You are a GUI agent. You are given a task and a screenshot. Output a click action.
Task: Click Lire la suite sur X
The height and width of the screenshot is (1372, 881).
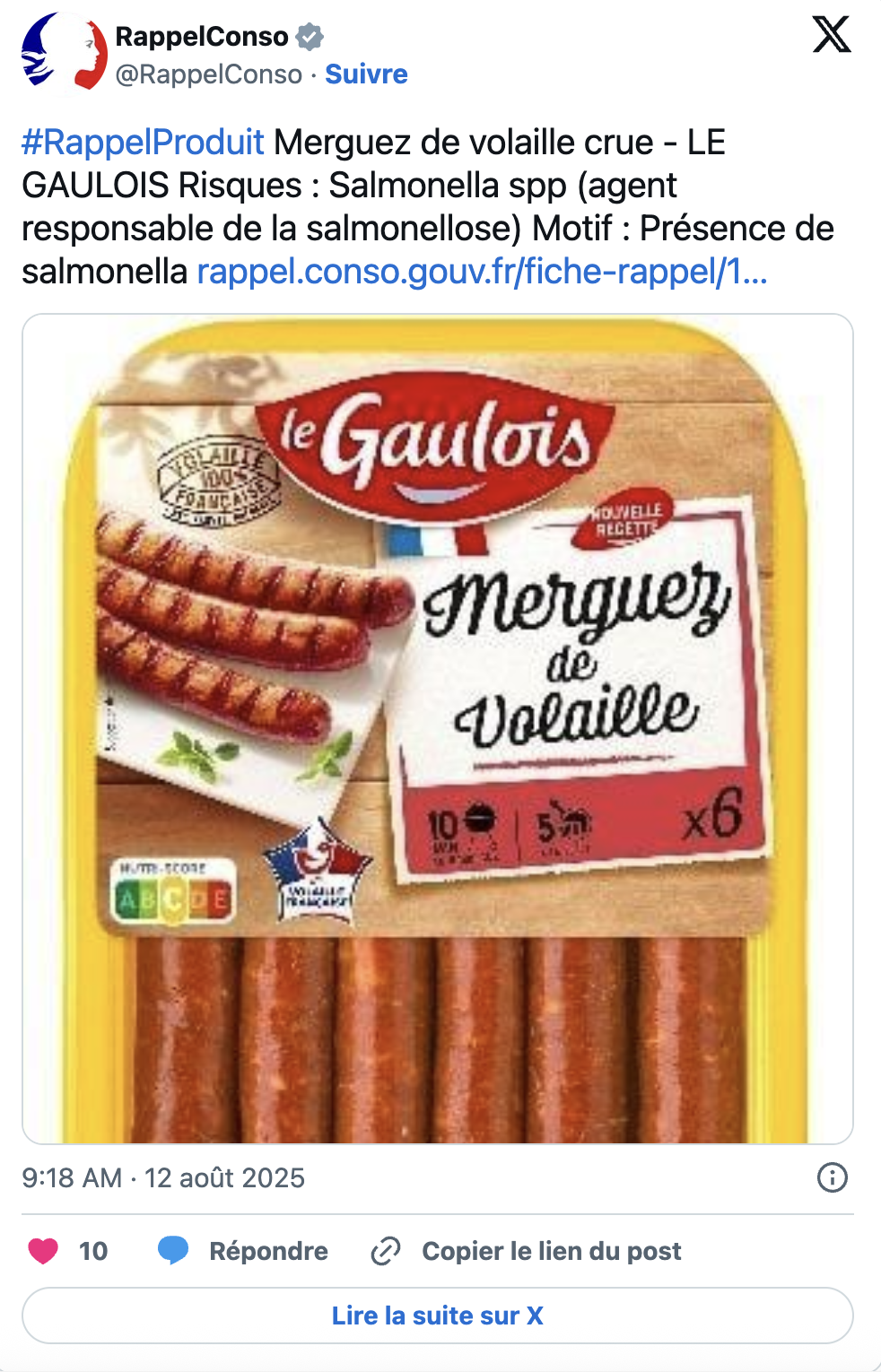438,1316
